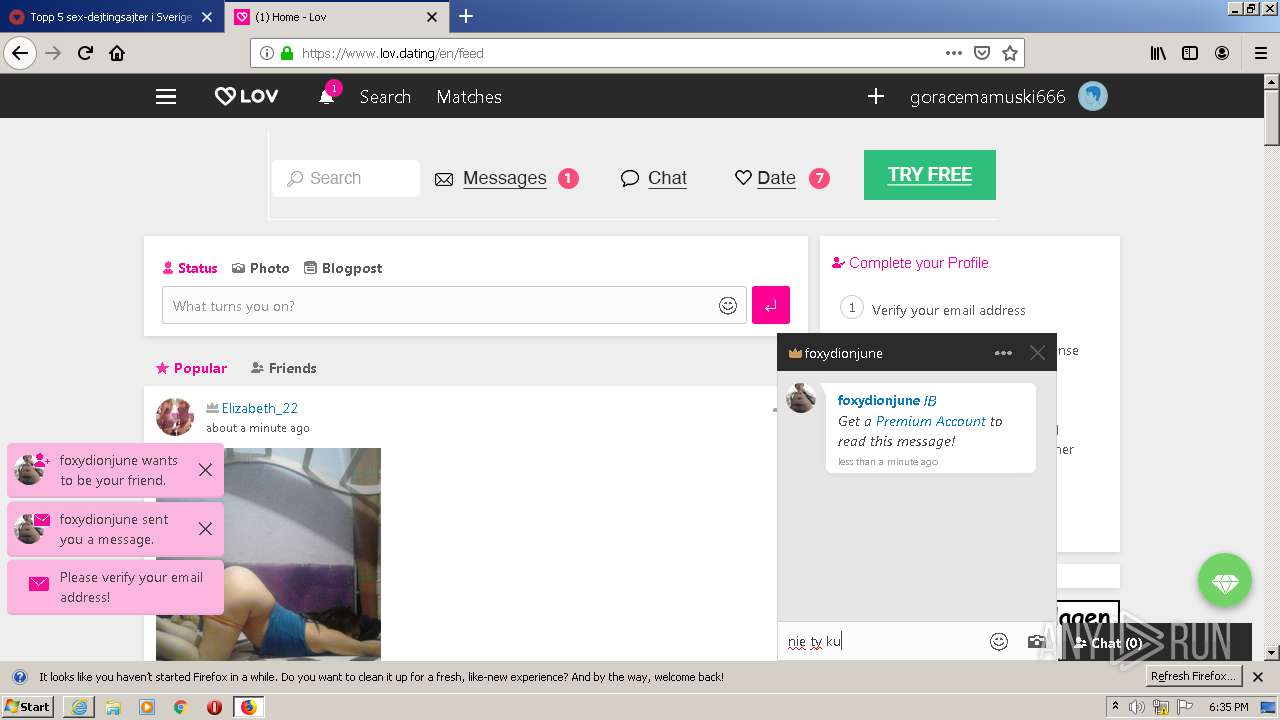Go back with browser back arrow
This screenshot has width=1280, height=720.
tap(20, 53)
